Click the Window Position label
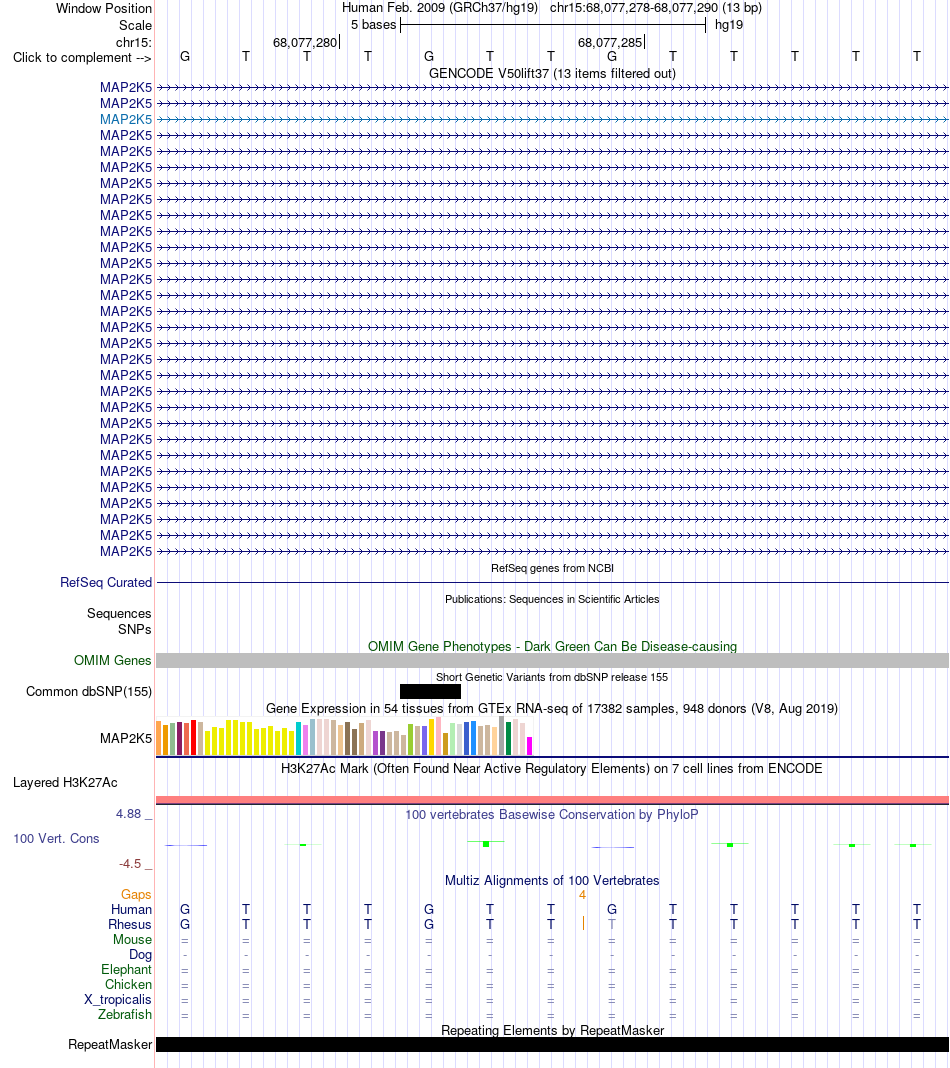This screenshot has height=1068, width=950. (x=104, y=9)
